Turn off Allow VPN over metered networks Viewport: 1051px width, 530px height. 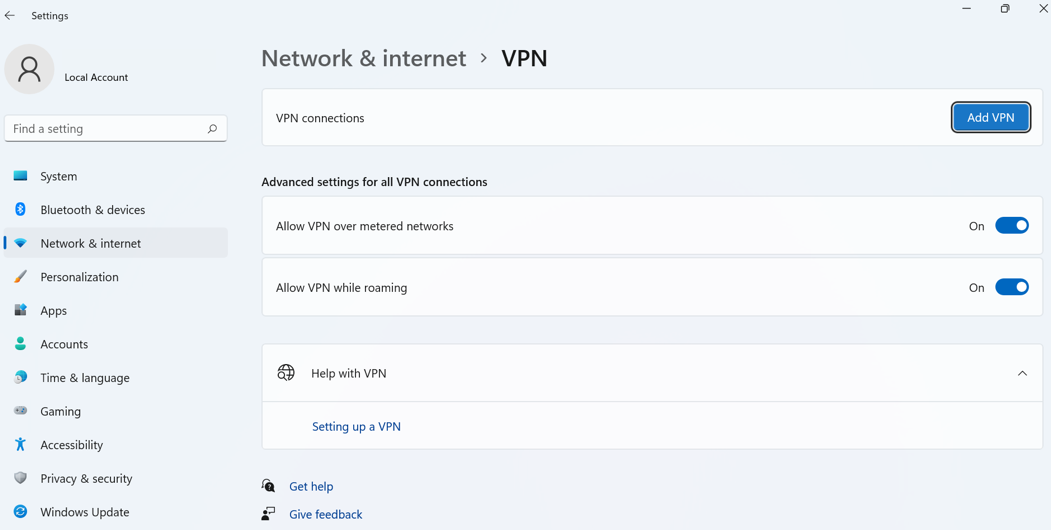tap(1011, 226)
